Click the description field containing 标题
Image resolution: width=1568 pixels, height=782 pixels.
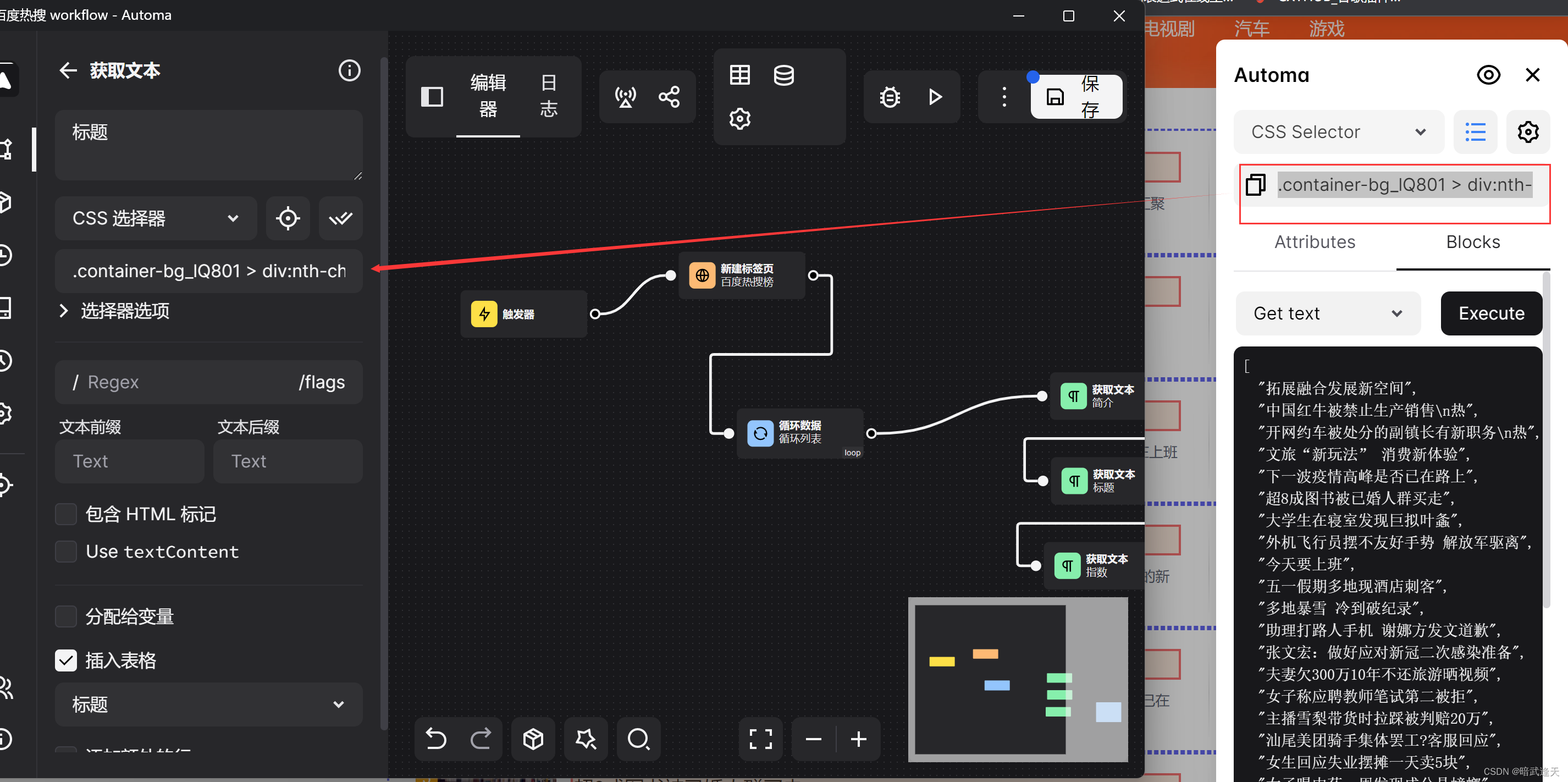209,145
